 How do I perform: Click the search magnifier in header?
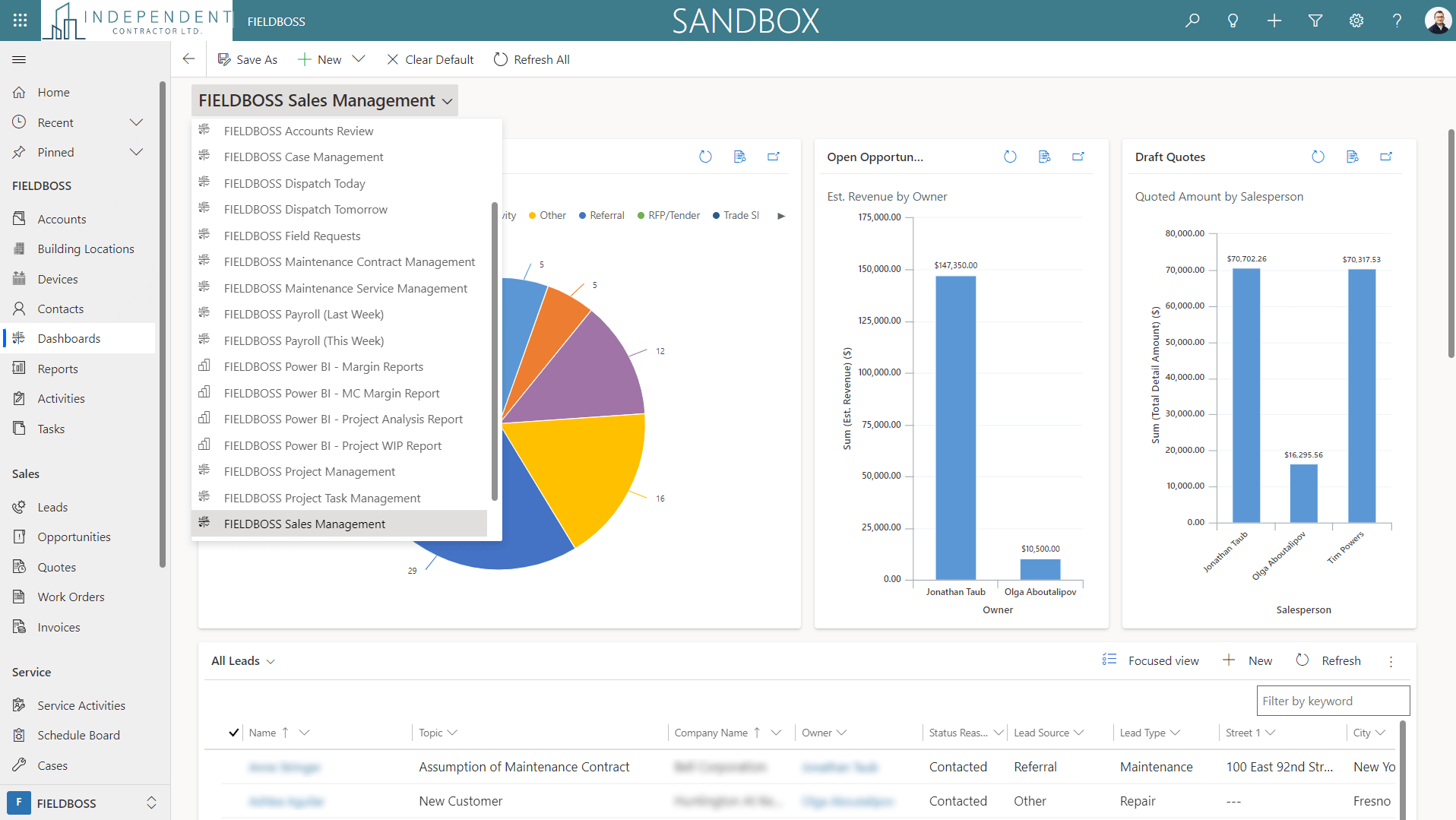tap(1192, 21)
